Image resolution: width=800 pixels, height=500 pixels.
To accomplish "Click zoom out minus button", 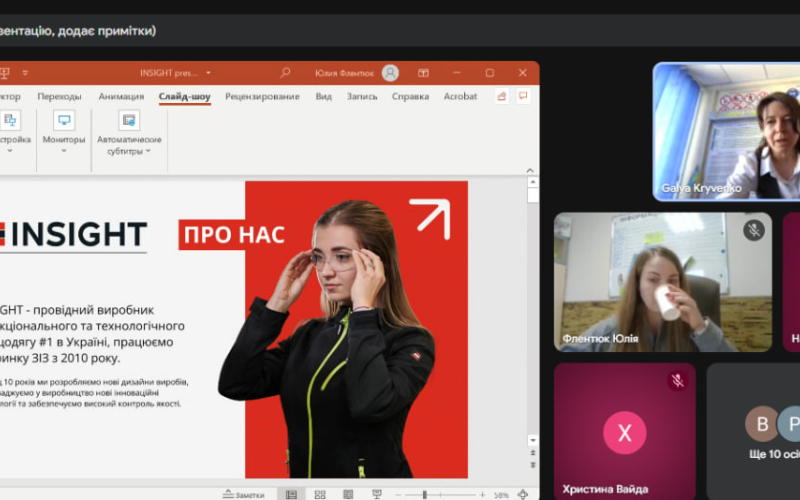I will pyautogui.click(x=398, y=495).
